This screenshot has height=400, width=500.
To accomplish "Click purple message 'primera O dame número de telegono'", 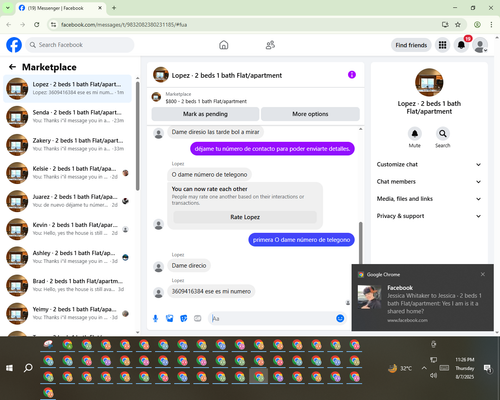I will point(301,240).
